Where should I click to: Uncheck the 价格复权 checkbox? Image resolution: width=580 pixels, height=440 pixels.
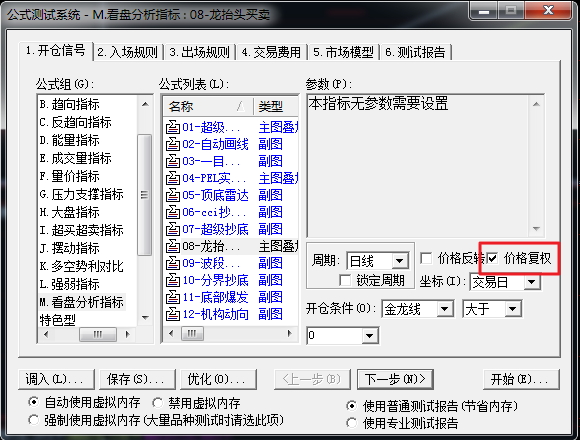pos(492,258)
